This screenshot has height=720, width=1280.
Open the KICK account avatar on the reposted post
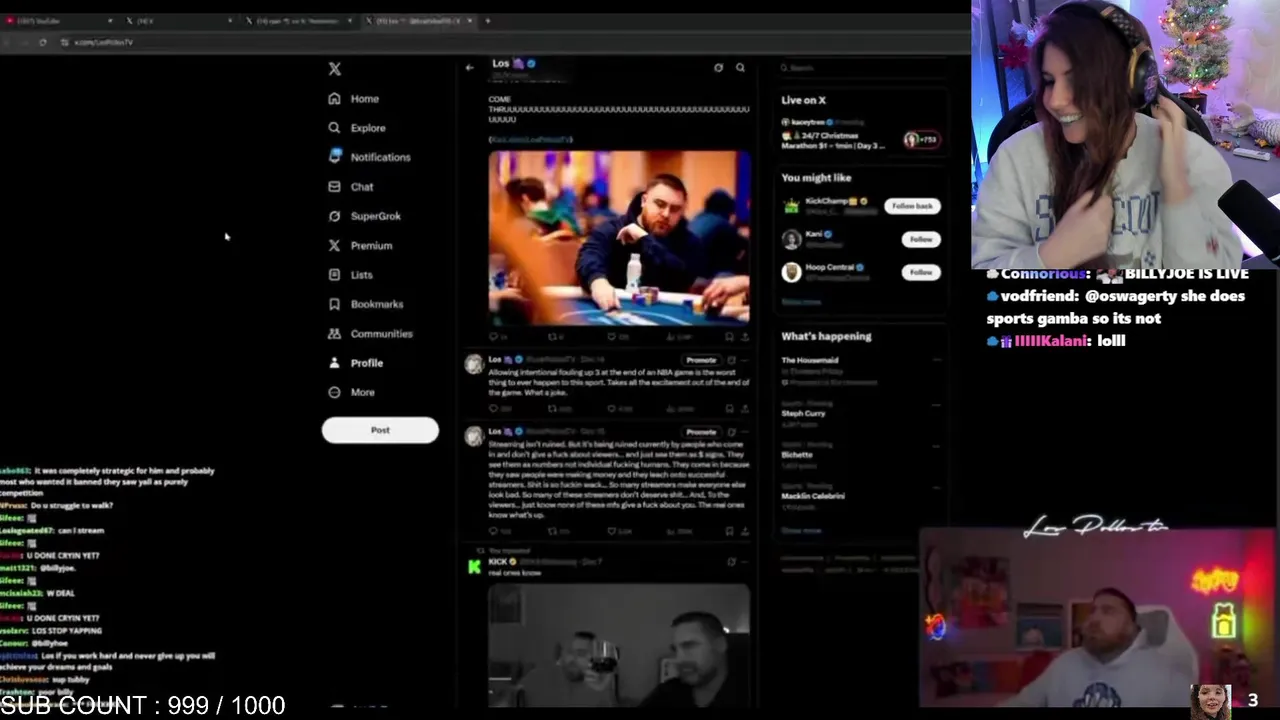[x=474, y=567]
